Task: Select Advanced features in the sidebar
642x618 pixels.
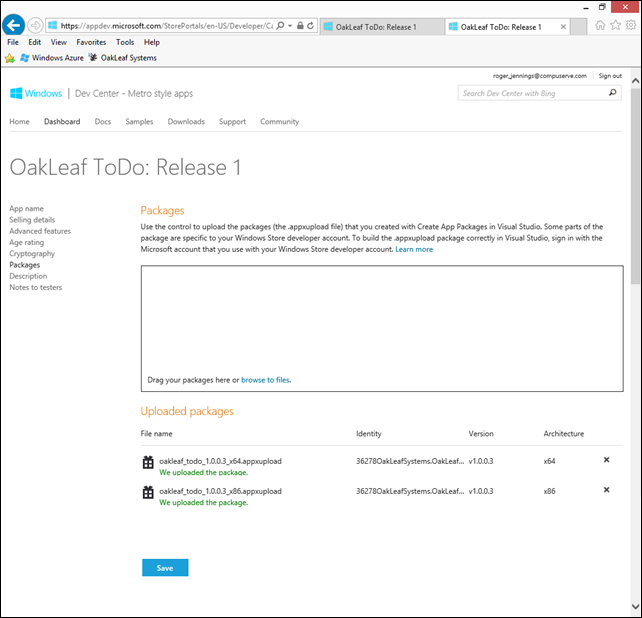Action: [40, 231]
